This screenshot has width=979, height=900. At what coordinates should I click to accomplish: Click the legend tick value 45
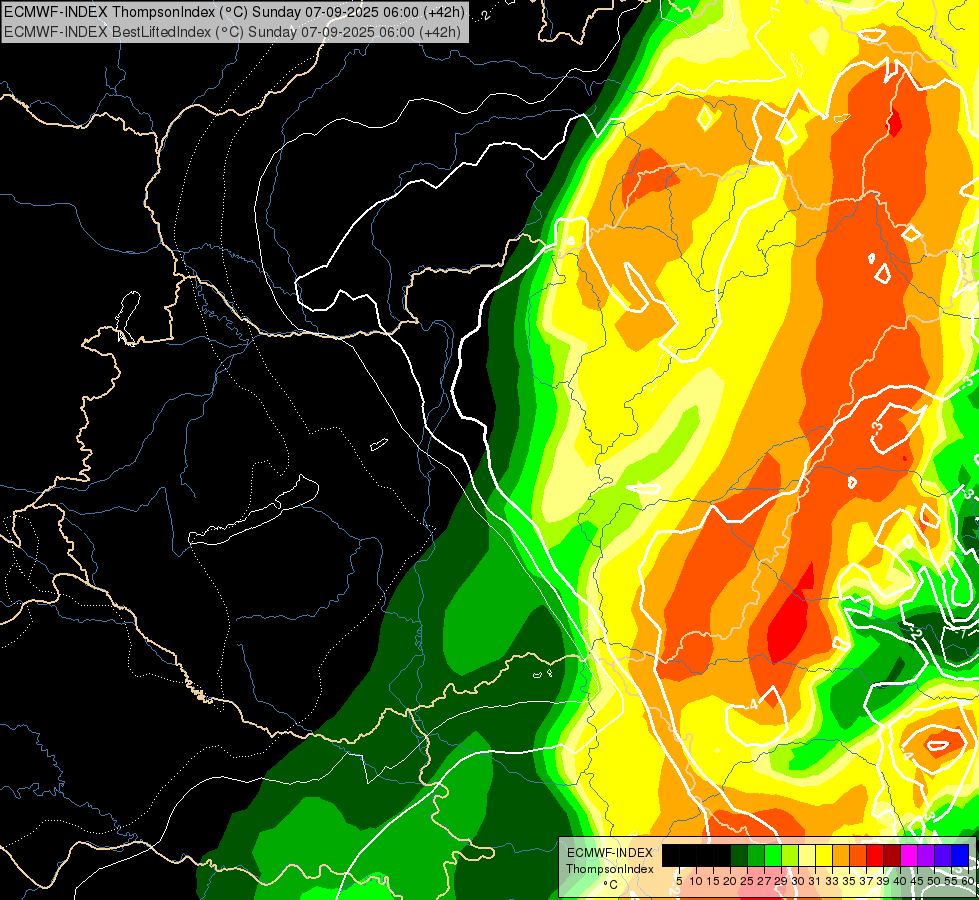918,881
